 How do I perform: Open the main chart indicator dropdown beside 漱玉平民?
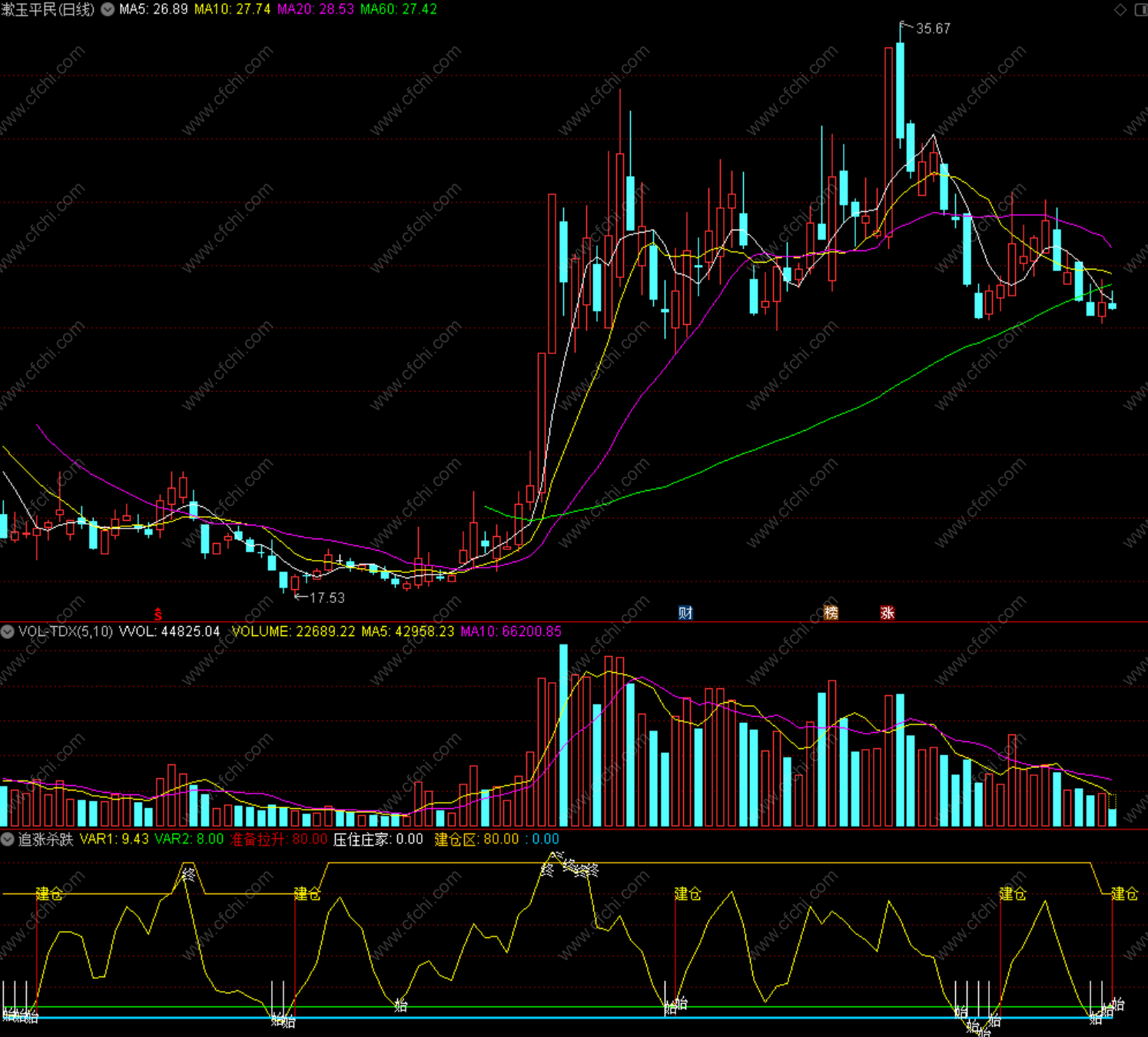(x=108, y=9)
